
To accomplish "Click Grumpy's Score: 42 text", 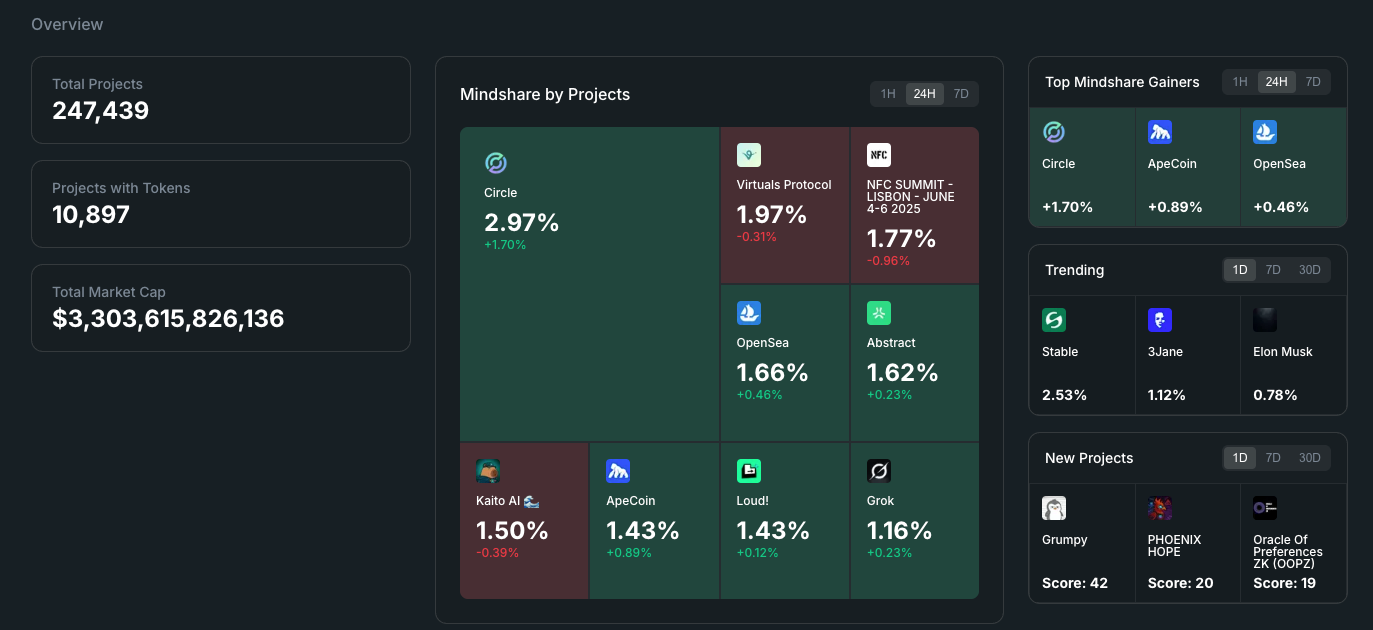I will coord(1075,583).
